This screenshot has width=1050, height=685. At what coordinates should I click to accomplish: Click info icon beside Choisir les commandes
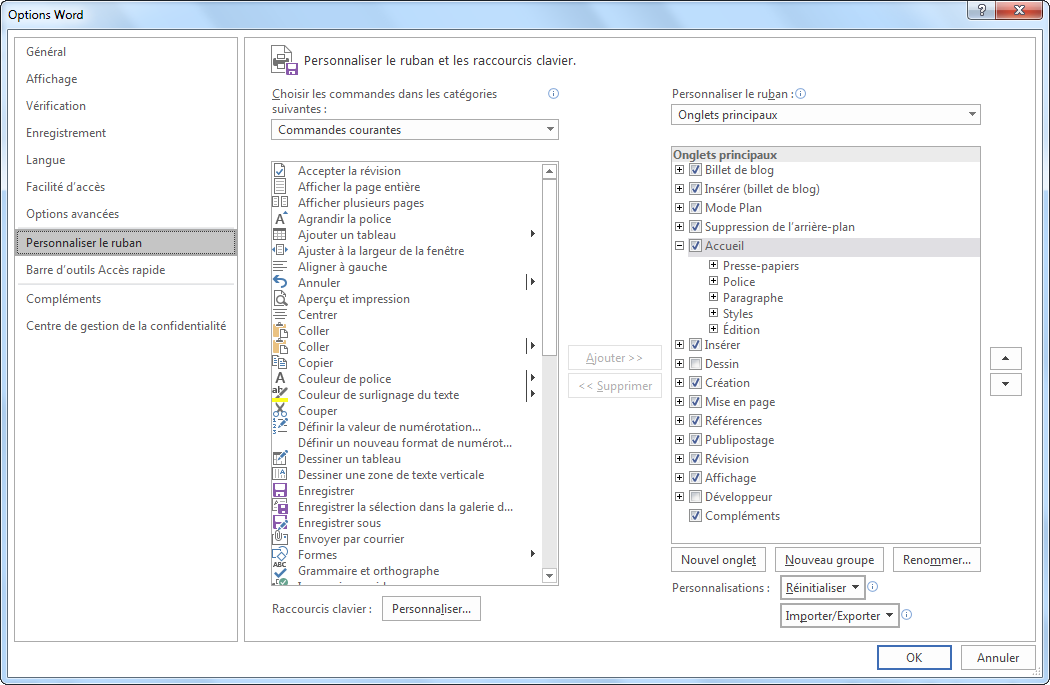[x=553, y=94]
